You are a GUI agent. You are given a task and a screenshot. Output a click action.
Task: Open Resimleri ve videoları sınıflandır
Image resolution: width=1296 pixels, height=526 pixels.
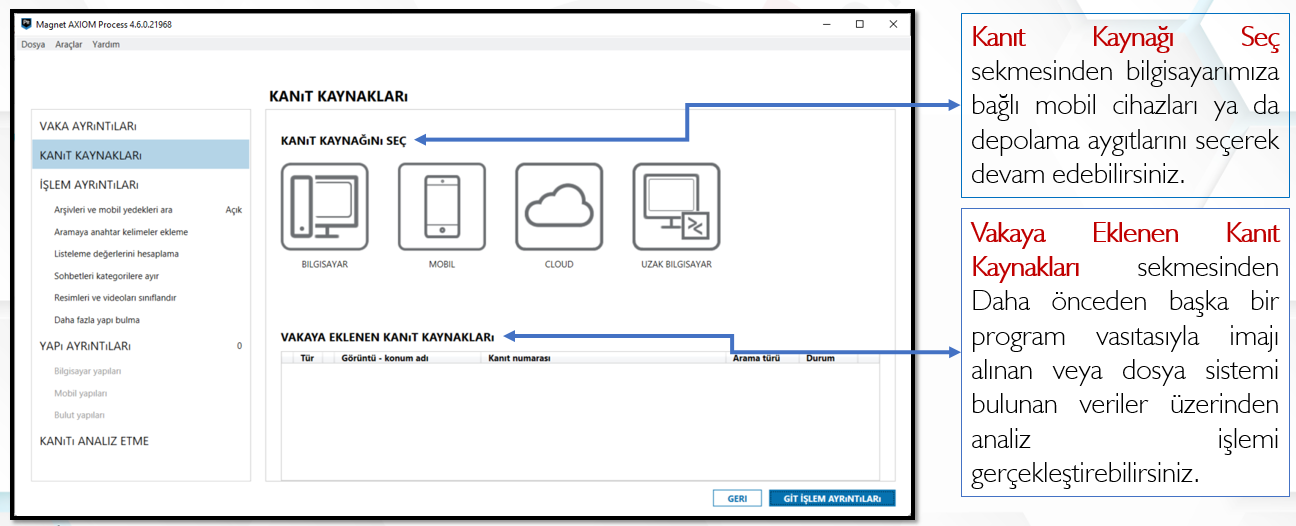pos(115,298)
